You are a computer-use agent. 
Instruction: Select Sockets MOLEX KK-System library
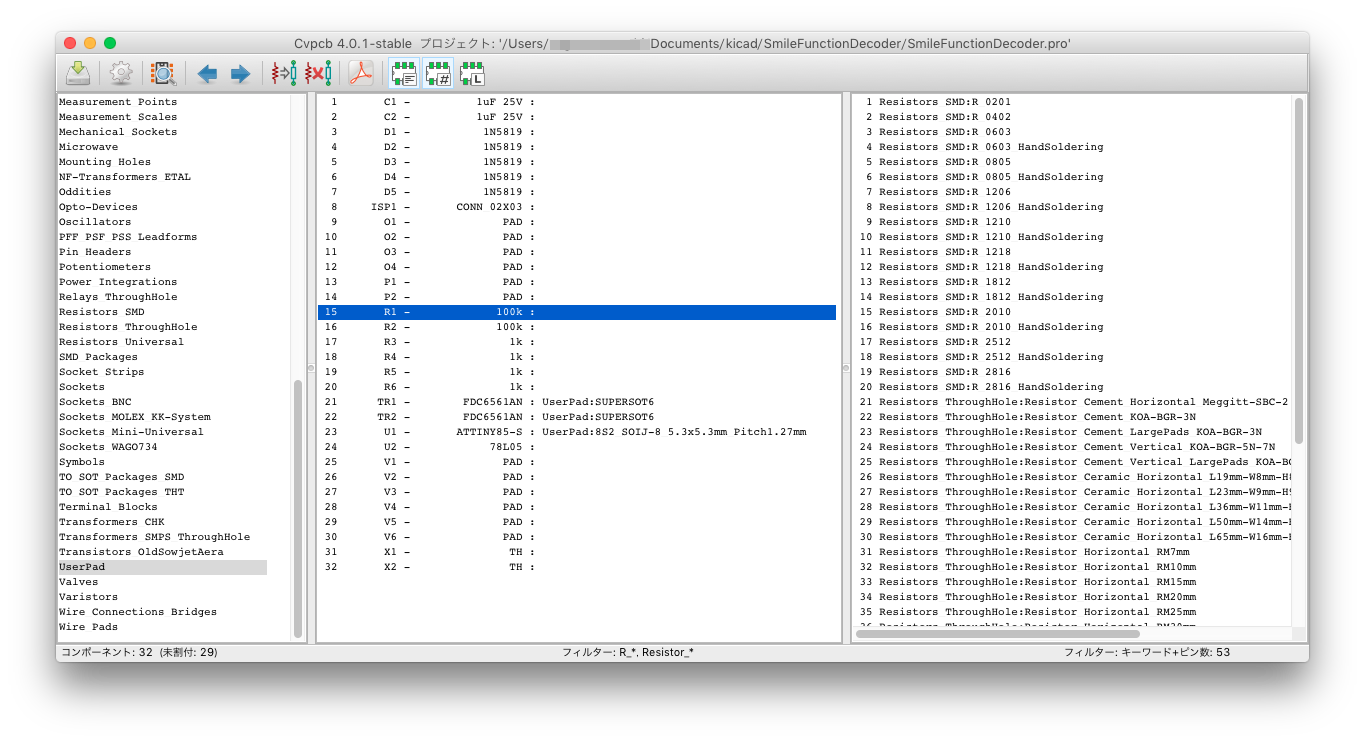pyautogui.click(x=134, y=417)
